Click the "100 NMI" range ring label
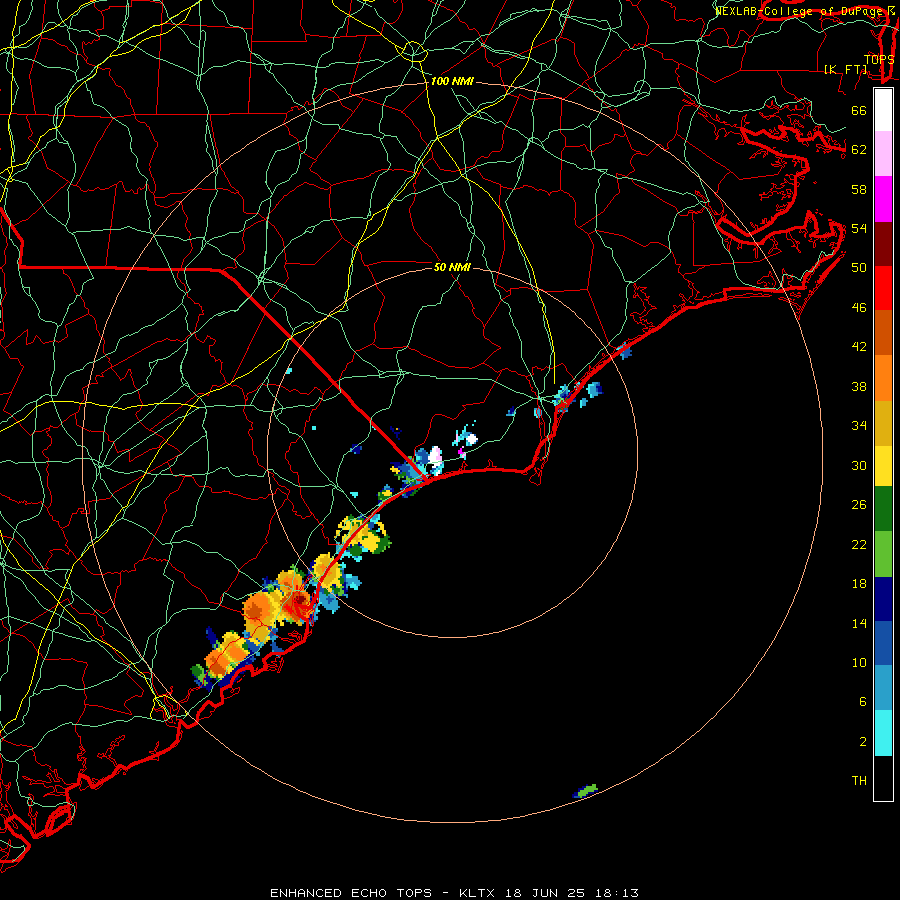The height and width of the screenshot is (900, 900). pyautogui.click(x=452, y=82)
